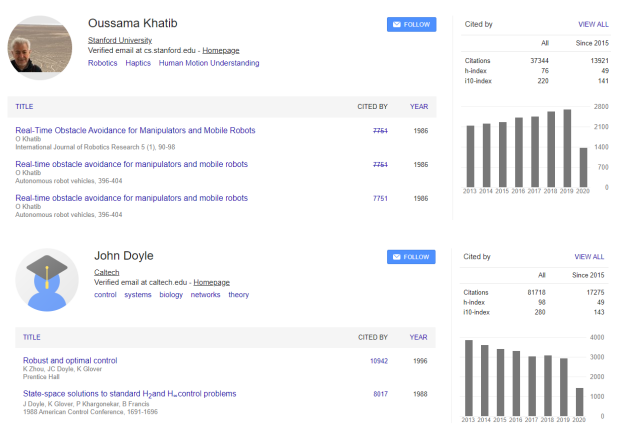Viewport: 617px width, 442px height.
Task: Sort Khatib's articles by Title
Action: pyautogui.click(x=25, y=106)
